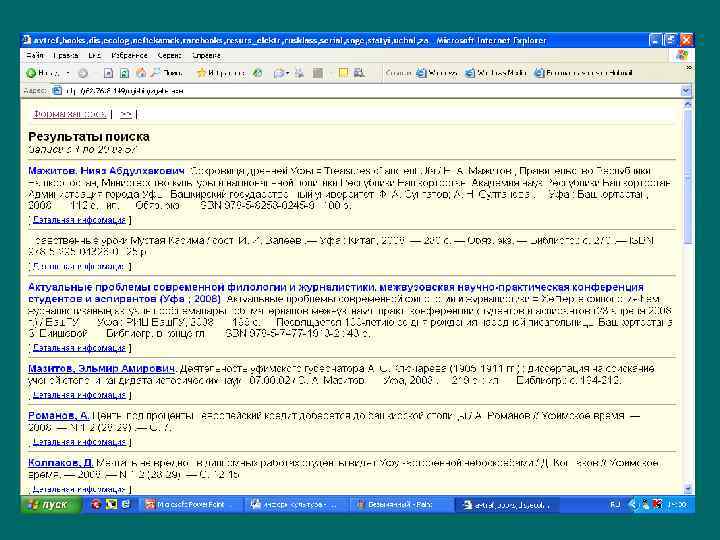The image size is (720, 540).
Task: Click the Windows flag logo throbber
Action: click(682, 56)
